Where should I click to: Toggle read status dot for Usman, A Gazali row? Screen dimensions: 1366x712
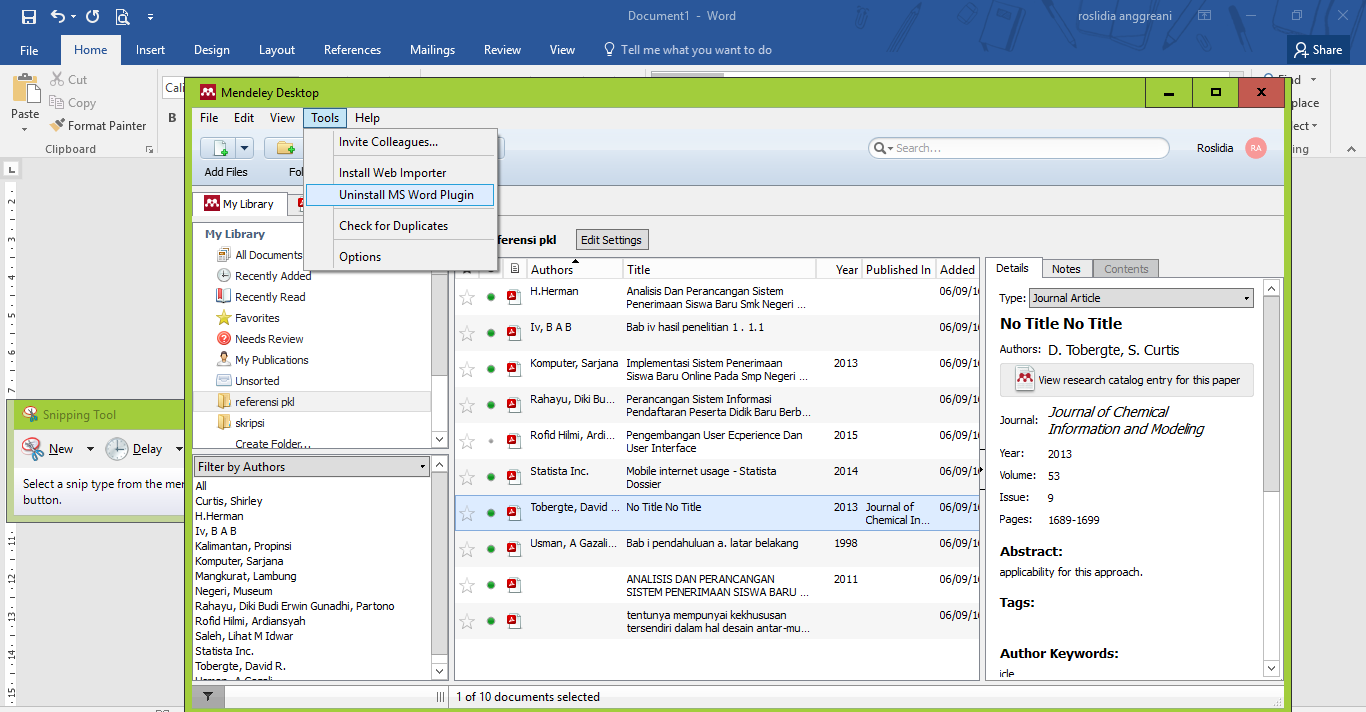[x=491, y=549]
